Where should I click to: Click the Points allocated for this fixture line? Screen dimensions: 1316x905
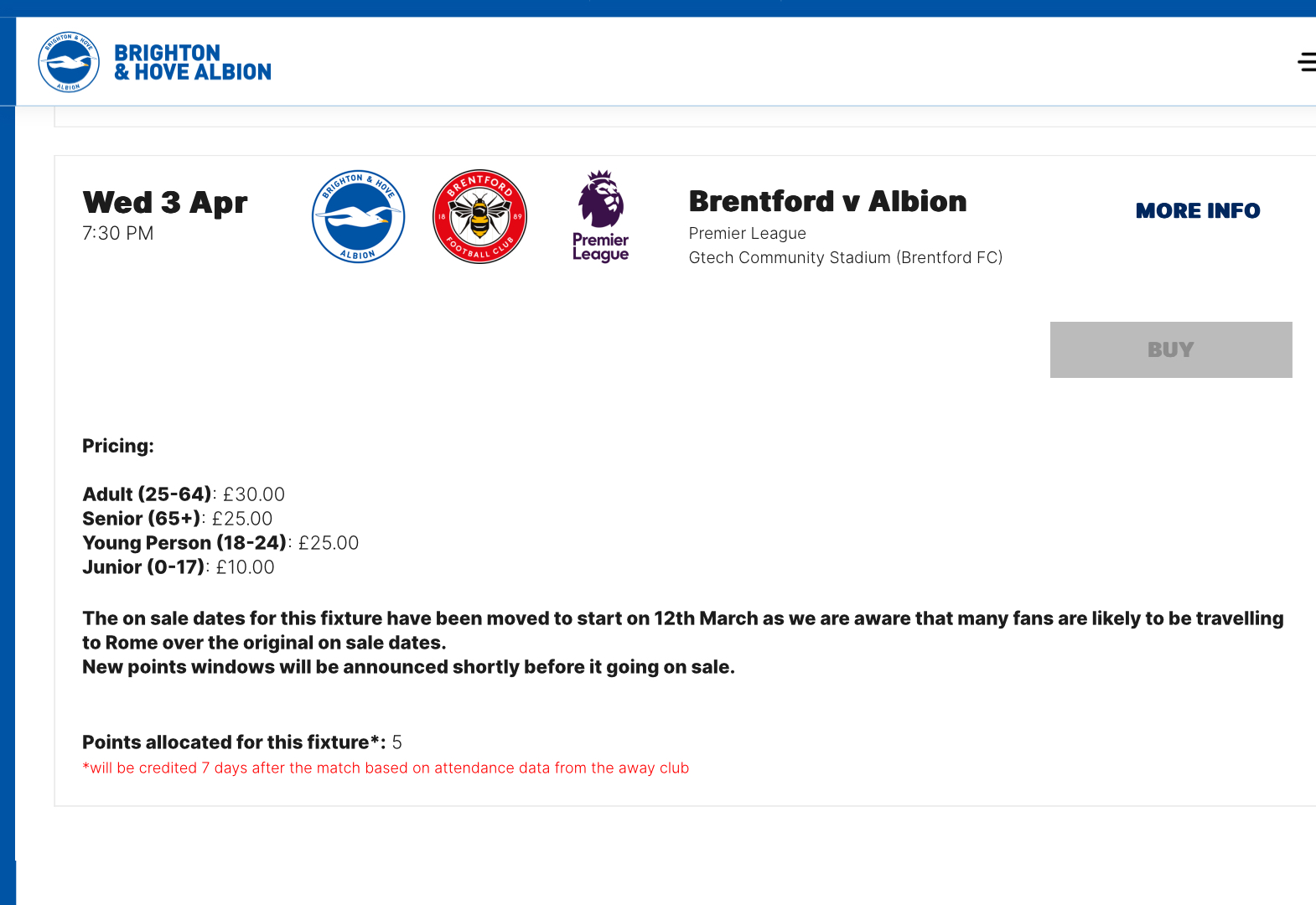(x=242, y=742)
